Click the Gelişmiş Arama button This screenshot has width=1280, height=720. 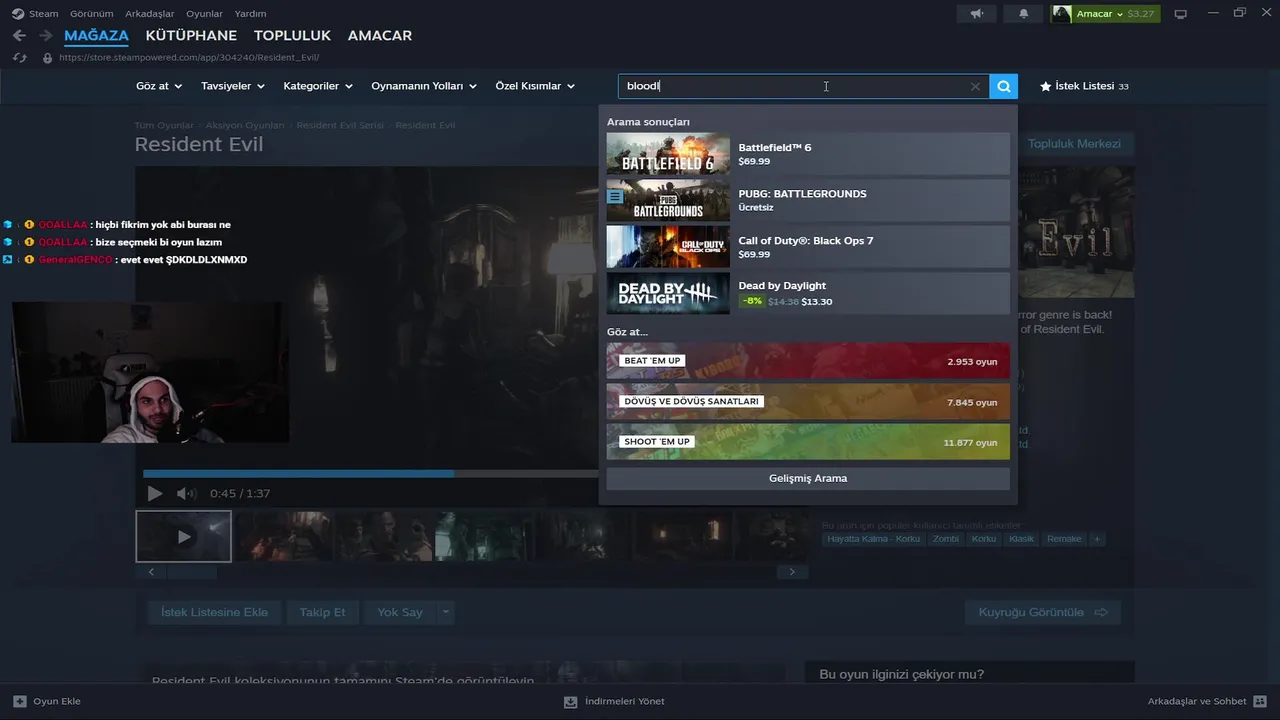(808, 478)
